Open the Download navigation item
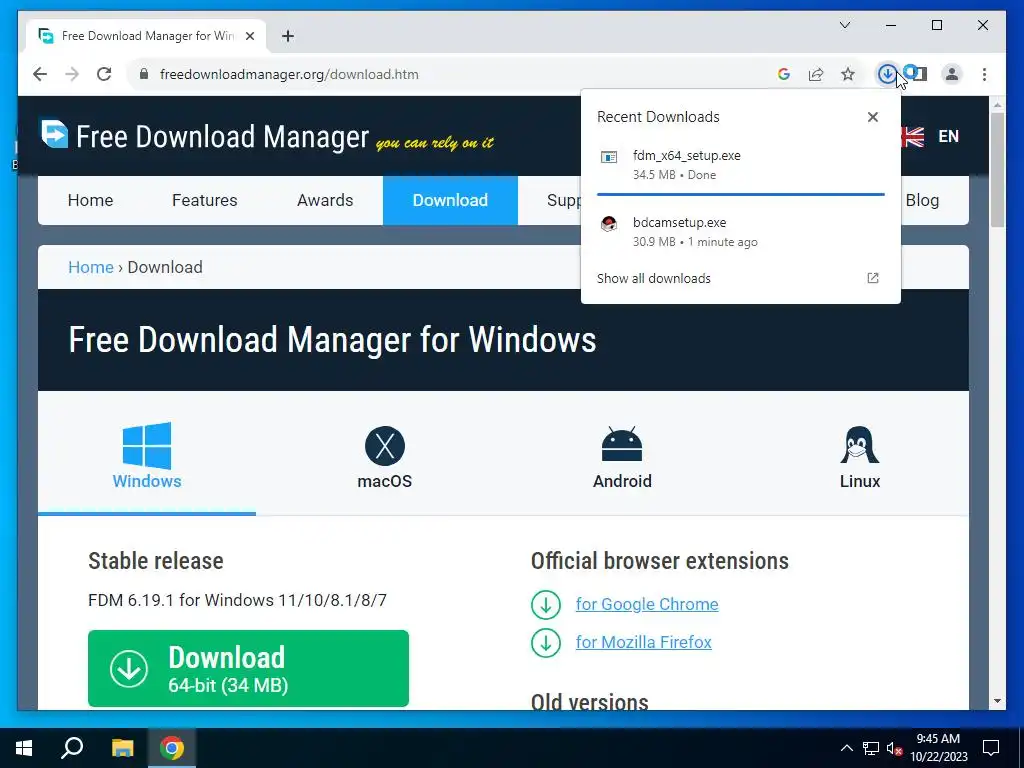The width and height of the screenshot is (1024, 768). click(450, 200)
